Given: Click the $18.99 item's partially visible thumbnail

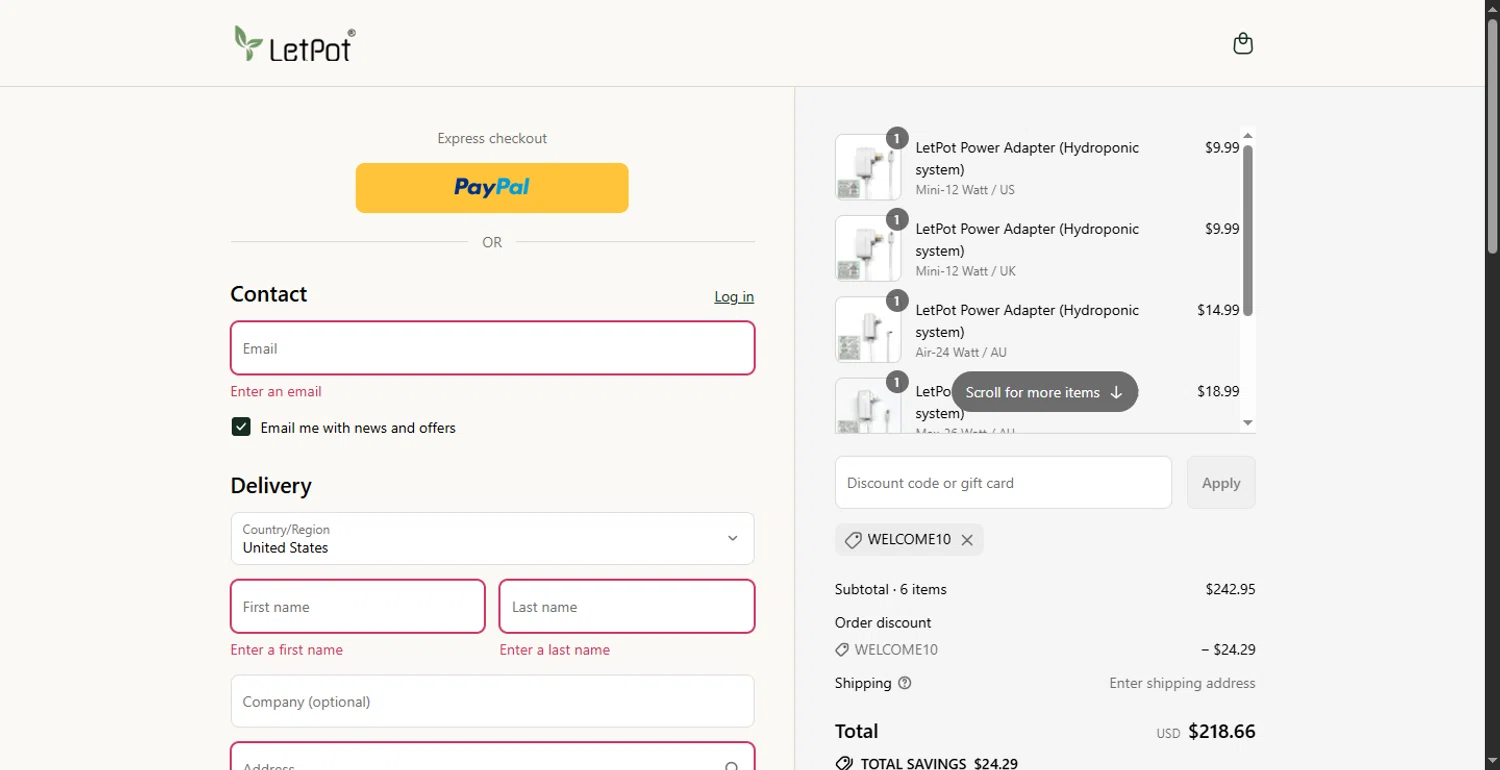Looking at the screenshot, I should tap(868, 405).
